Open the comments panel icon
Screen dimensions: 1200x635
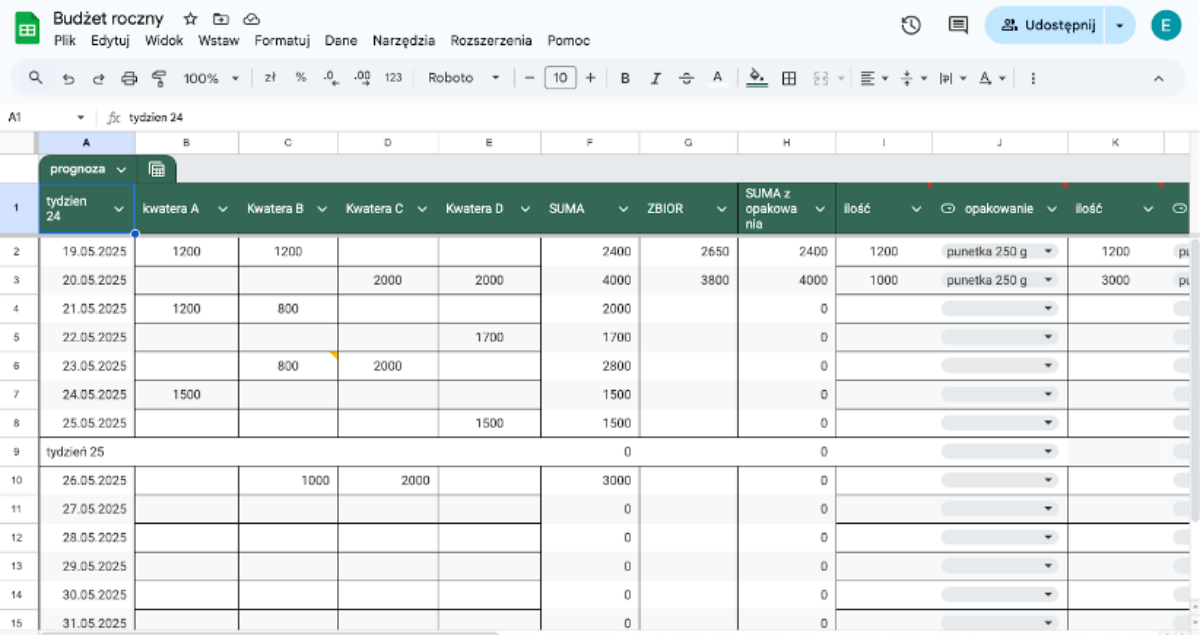pos(958,25)
